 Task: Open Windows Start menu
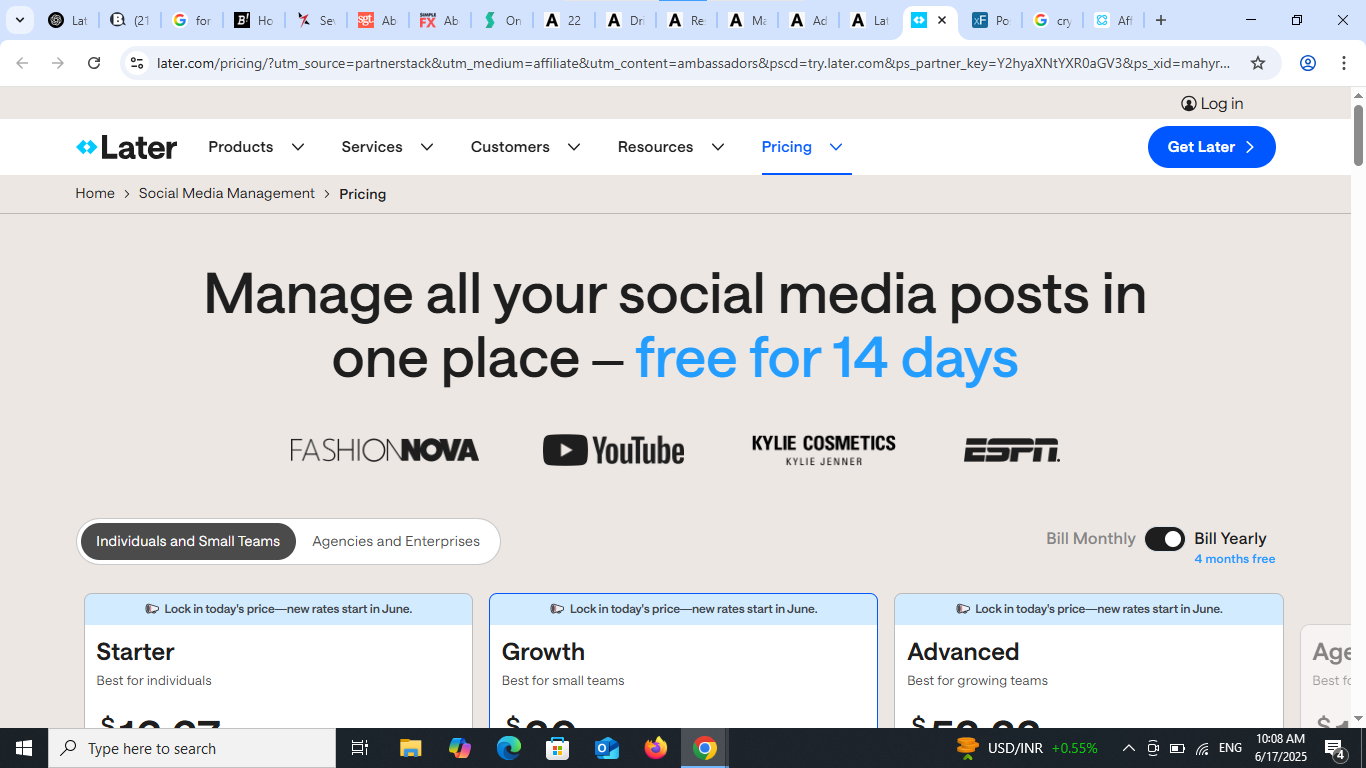click(x=24, y=748)
